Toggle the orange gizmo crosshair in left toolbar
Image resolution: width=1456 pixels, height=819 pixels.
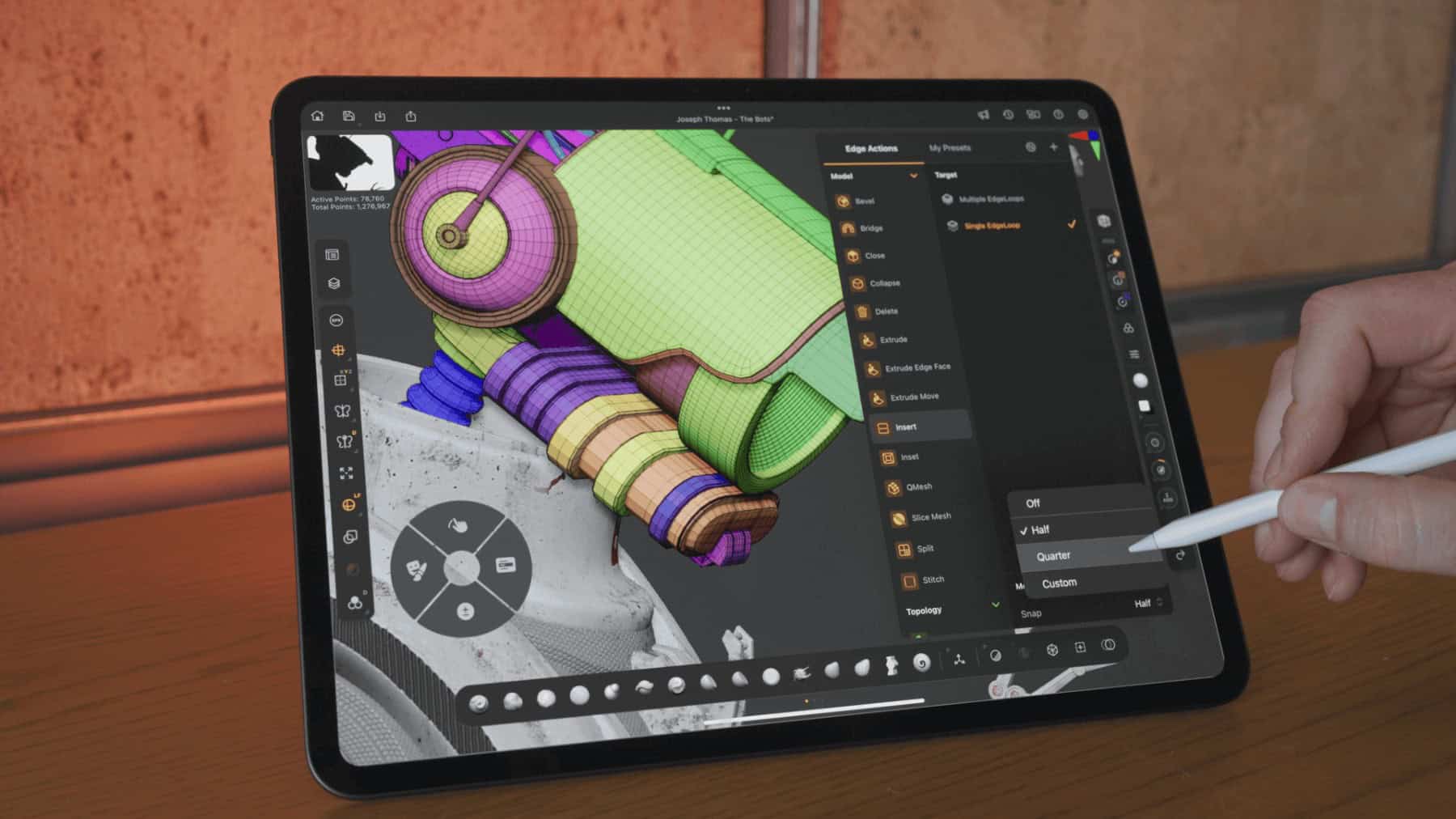(338, 350)
